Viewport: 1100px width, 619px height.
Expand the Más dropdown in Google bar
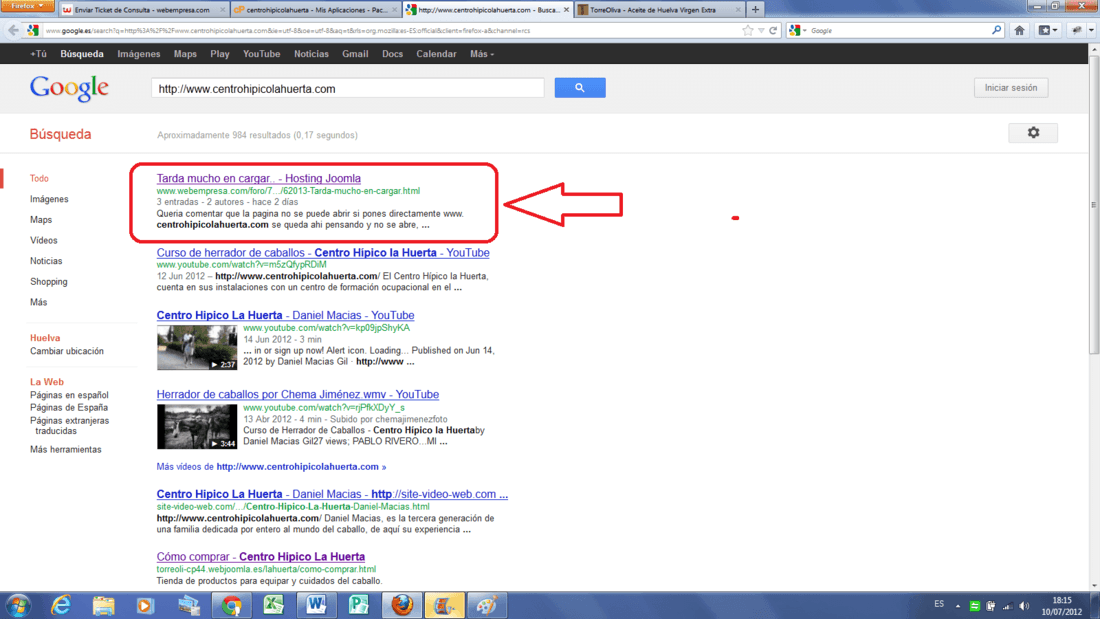click(481, 54)
